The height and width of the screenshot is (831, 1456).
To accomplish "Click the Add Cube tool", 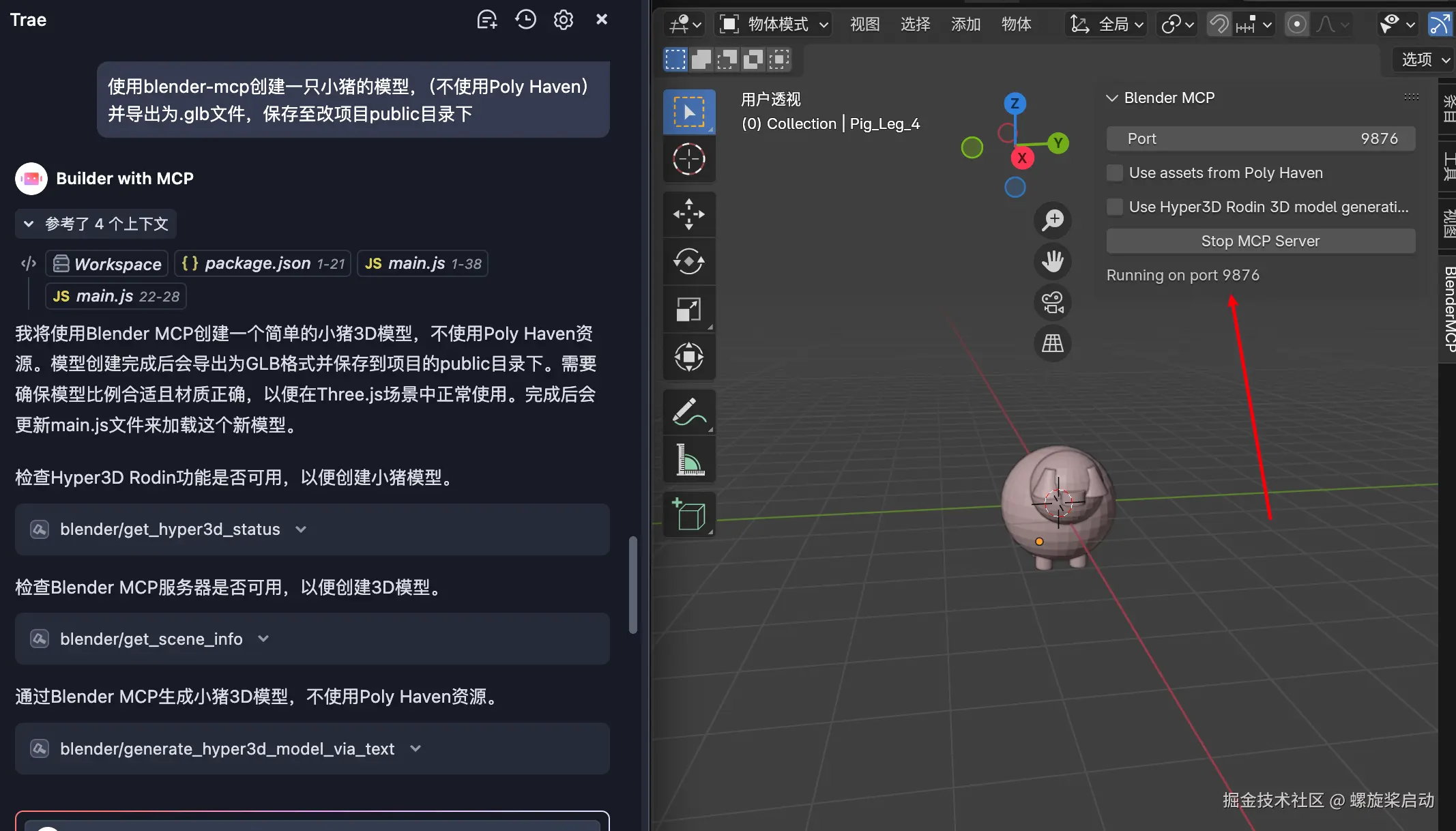I will [688, 514].
